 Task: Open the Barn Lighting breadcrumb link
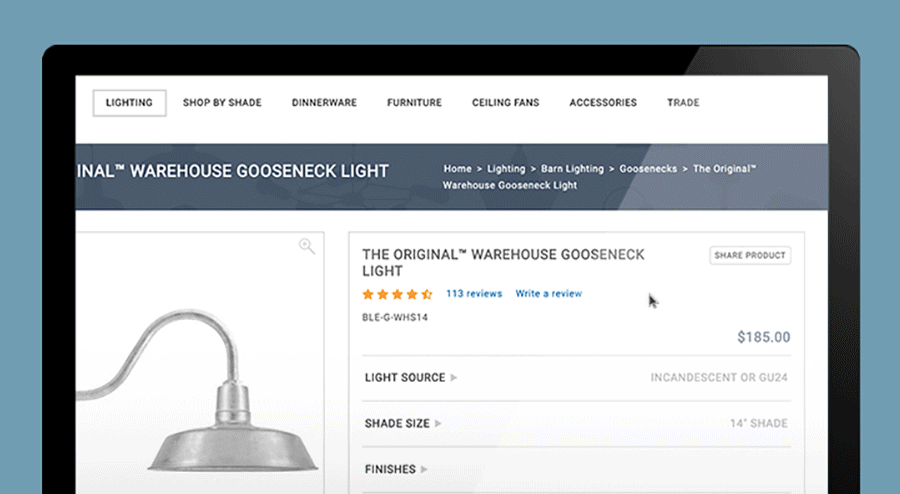(x=572, y=169)
